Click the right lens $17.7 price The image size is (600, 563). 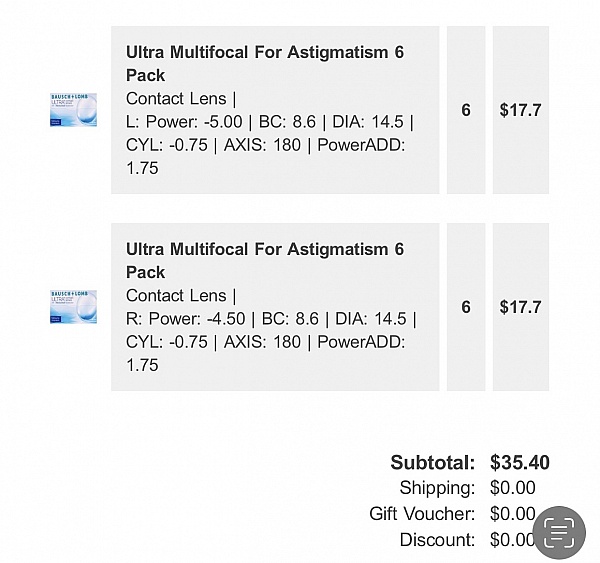point(520,307)
